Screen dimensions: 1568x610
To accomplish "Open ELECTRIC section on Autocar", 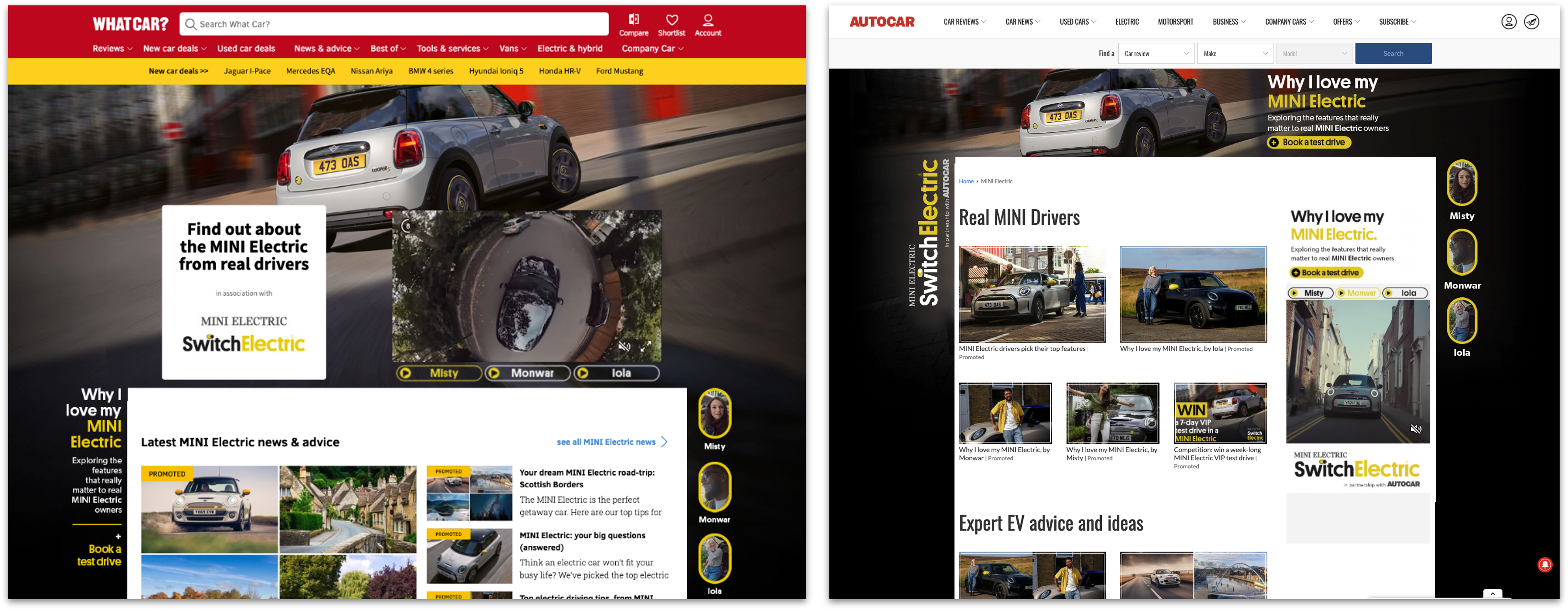I will 1127,22.
